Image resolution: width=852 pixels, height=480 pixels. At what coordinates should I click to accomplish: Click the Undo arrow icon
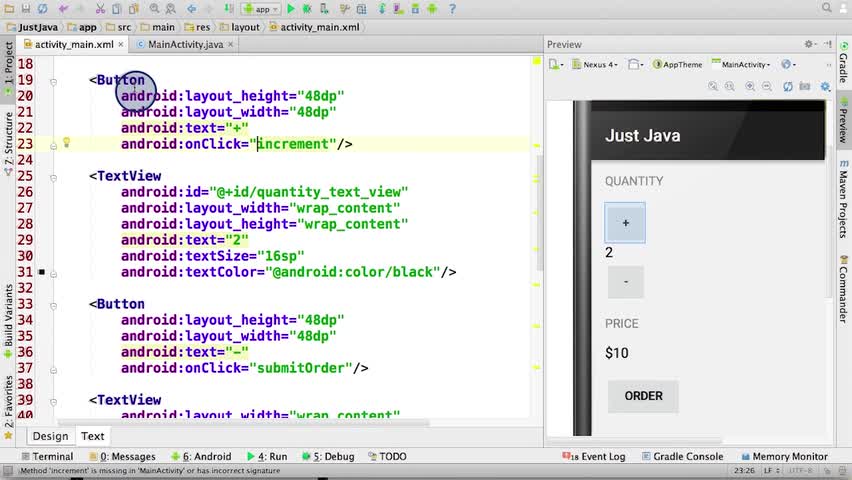[x=64, y=9]
